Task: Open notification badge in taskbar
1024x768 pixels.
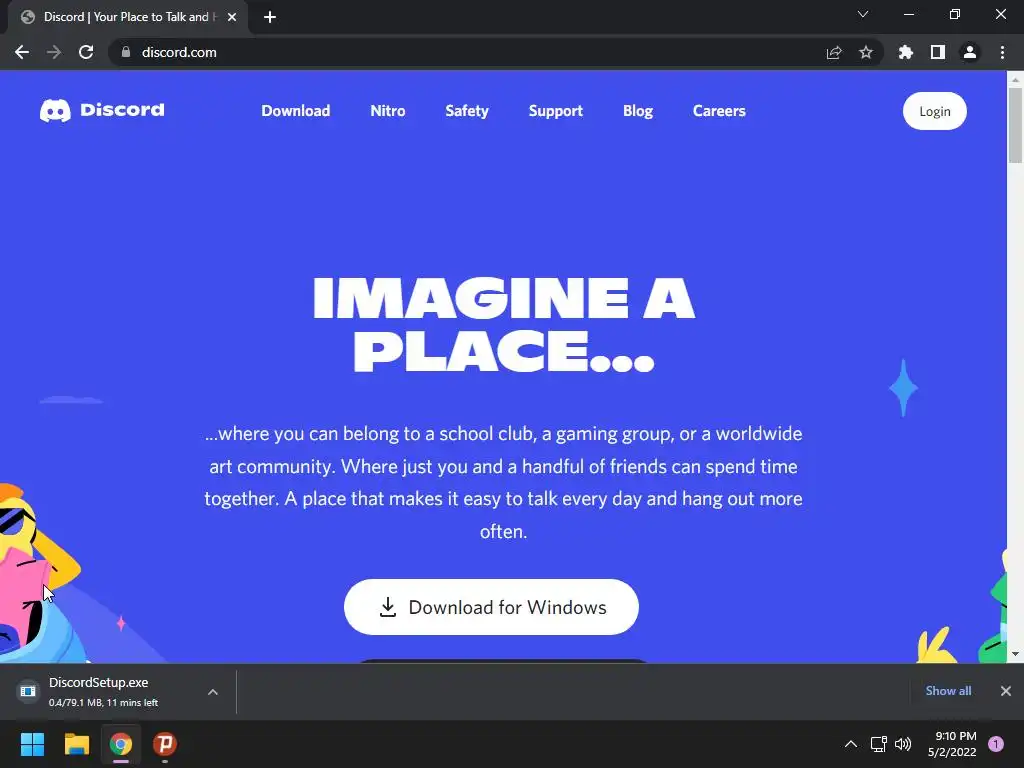Action: click(996, 744)
